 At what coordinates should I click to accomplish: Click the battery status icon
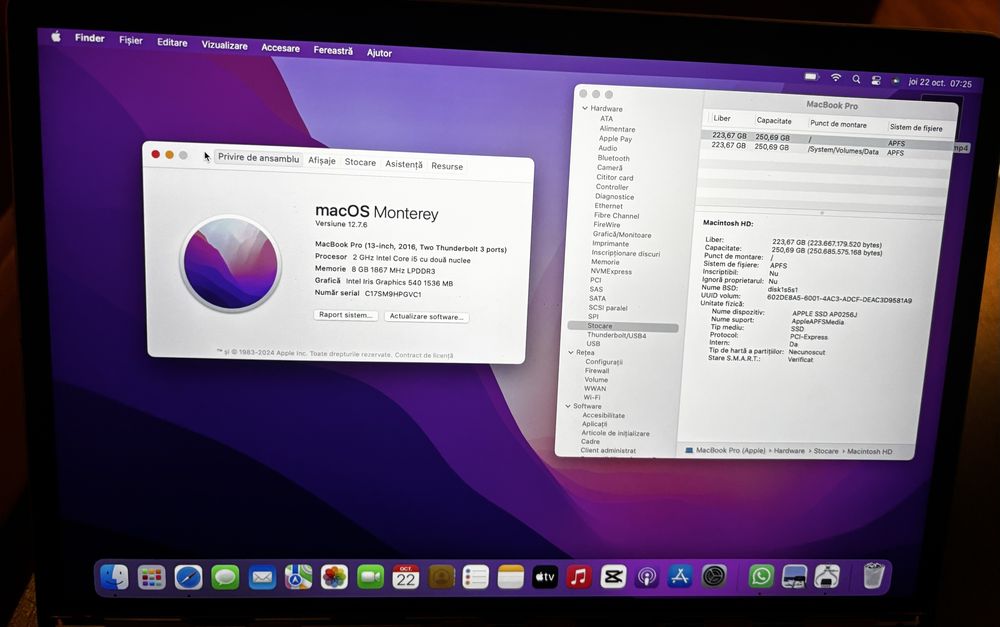click(811, 77)
